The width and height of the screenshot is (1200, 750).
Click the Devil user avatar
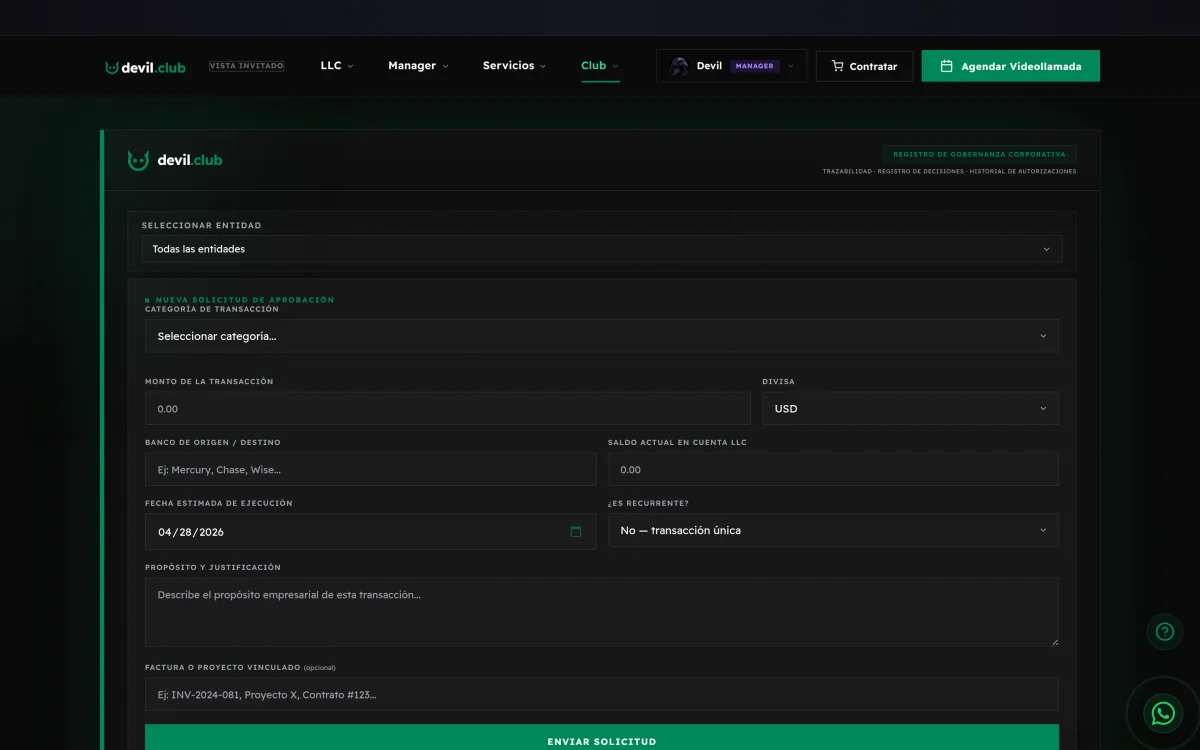(679, 66)
